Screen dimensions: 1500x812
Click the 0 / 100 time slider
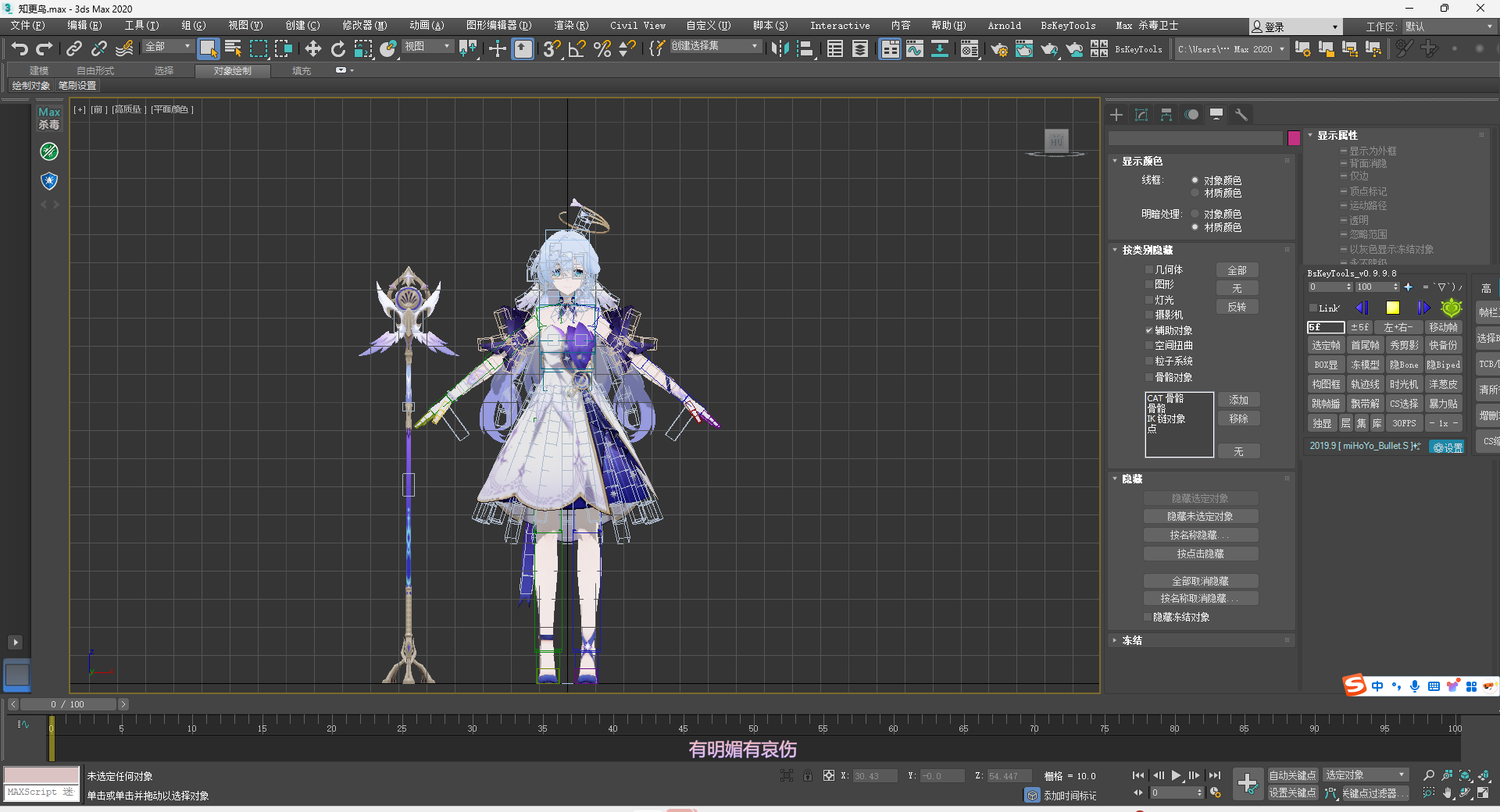coord(68,704)
